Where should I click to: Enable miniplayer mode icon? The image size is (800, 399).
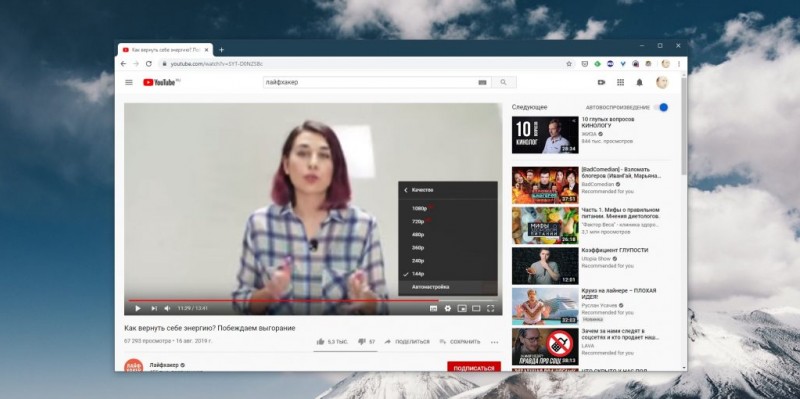pyautogui.click(x=462, y=308)
